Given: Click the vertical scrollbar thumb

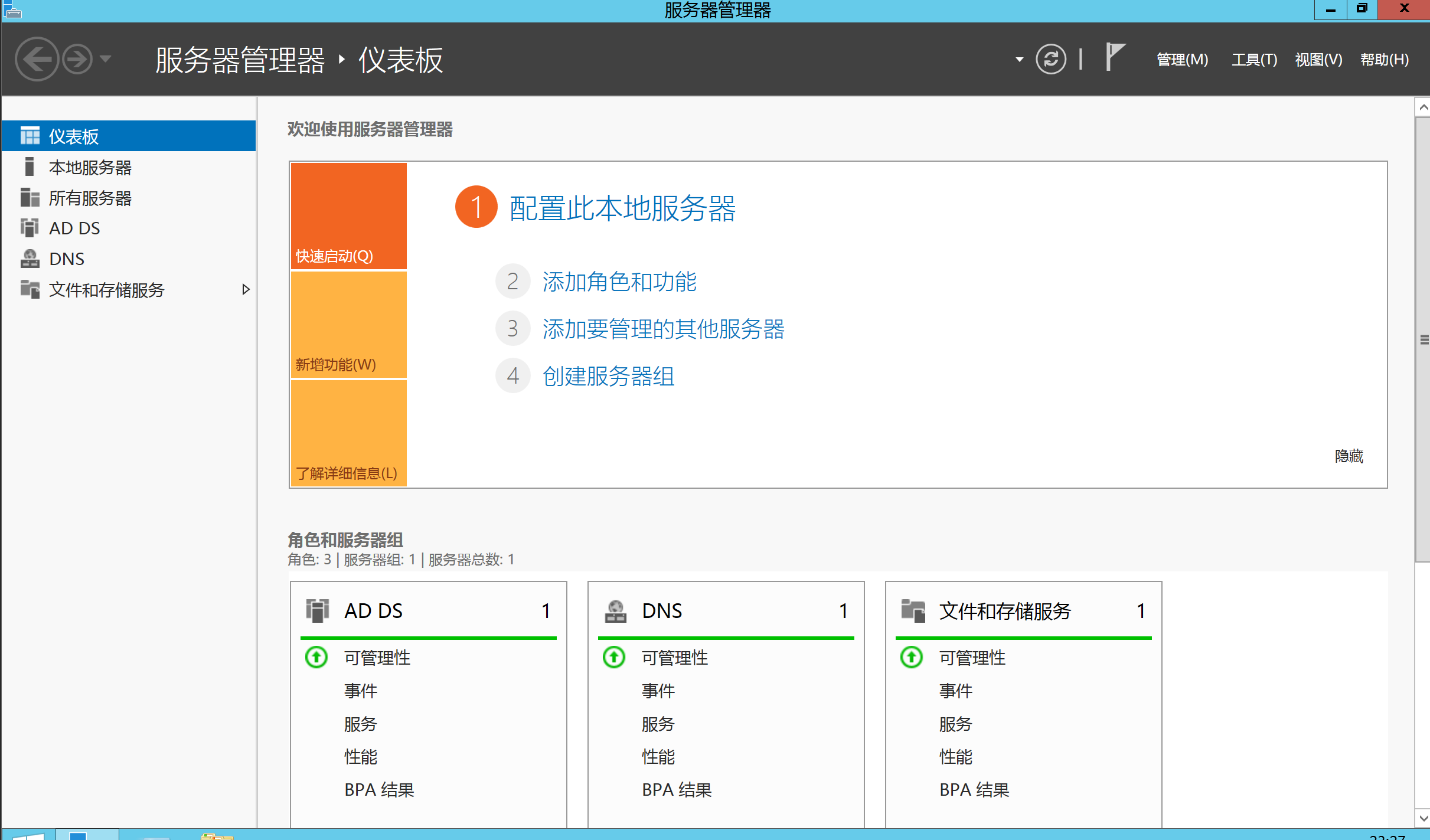Looking at the screenshot, I should tap(1423, 340).
